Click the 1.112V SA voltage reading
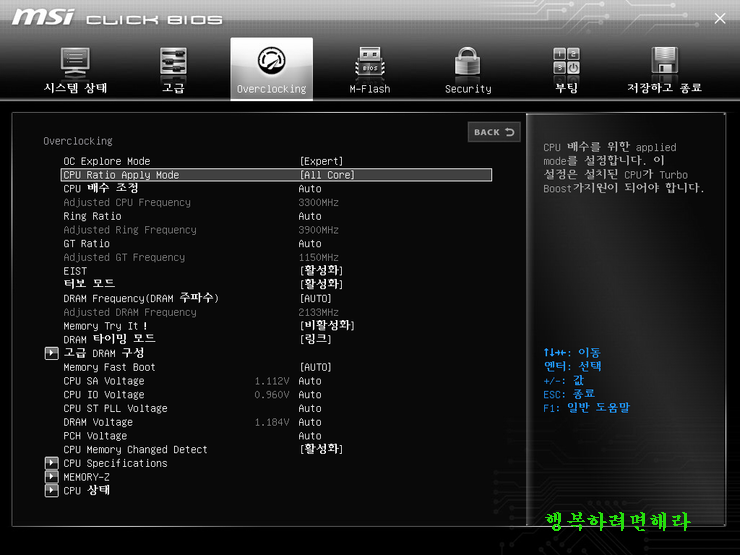 (272, 381)
